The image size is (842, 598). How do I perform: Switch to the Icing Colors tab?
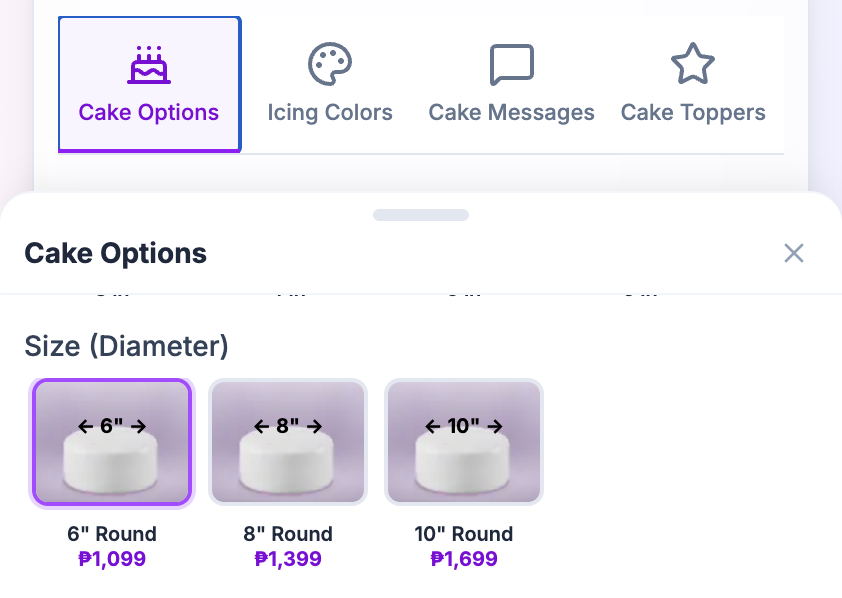click(x=330, y=85)
